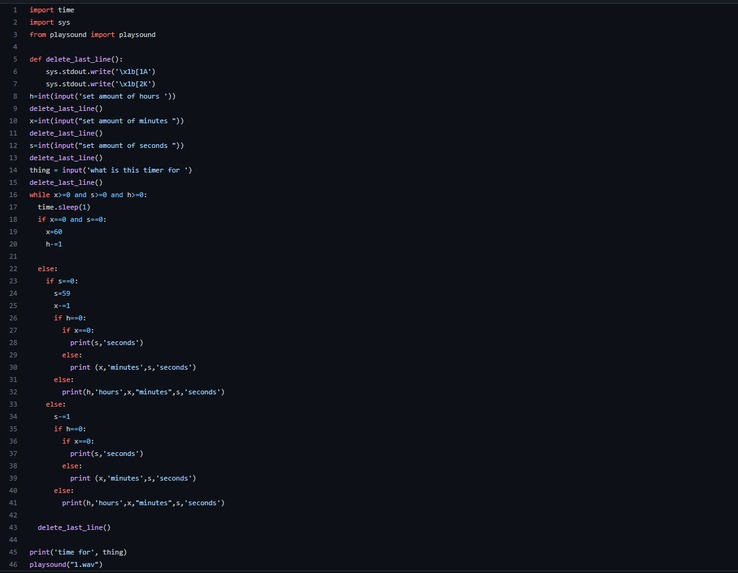The image size is (738, 573).
Task: Select line number 44 in the gutter
Action: 13,540
